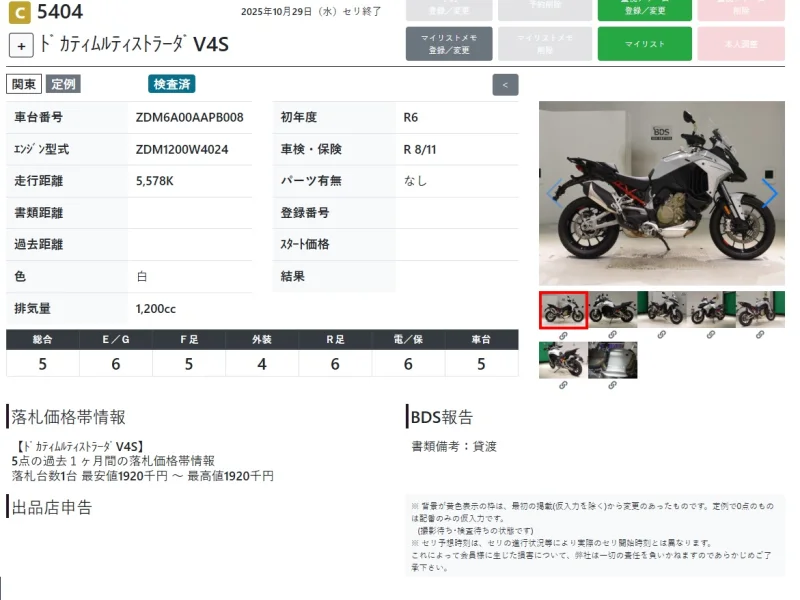Select the second motorcycle thumbnail
Screen dimensions: 800x600
(x=612, y=309)
